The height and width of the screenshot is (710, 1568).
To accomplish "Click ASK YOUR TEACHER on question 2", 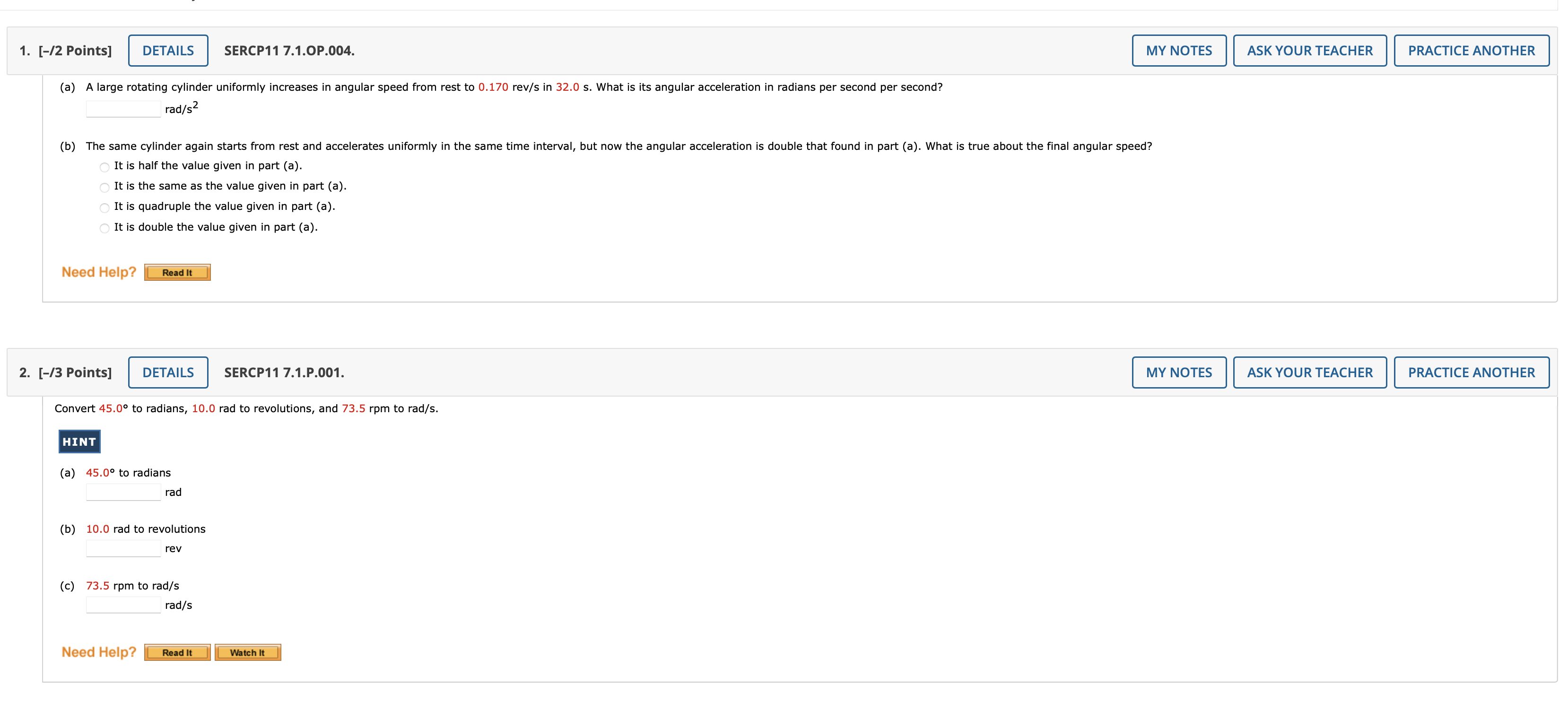I will pos(1309,372).
